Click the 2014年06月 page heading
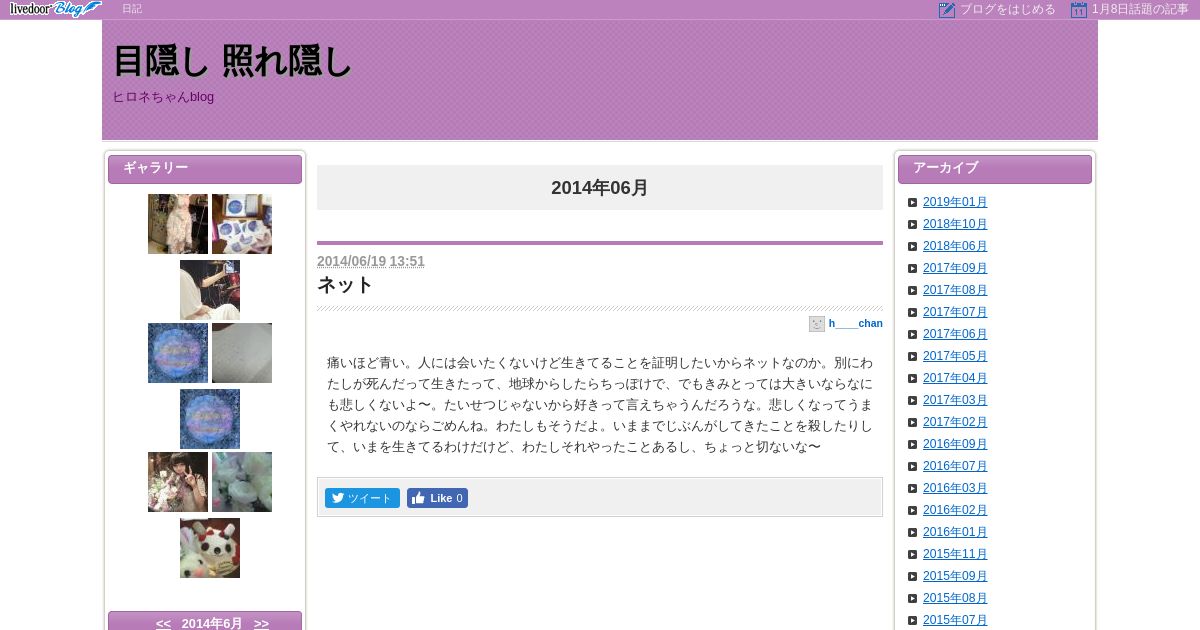 (x=600, y=187)
